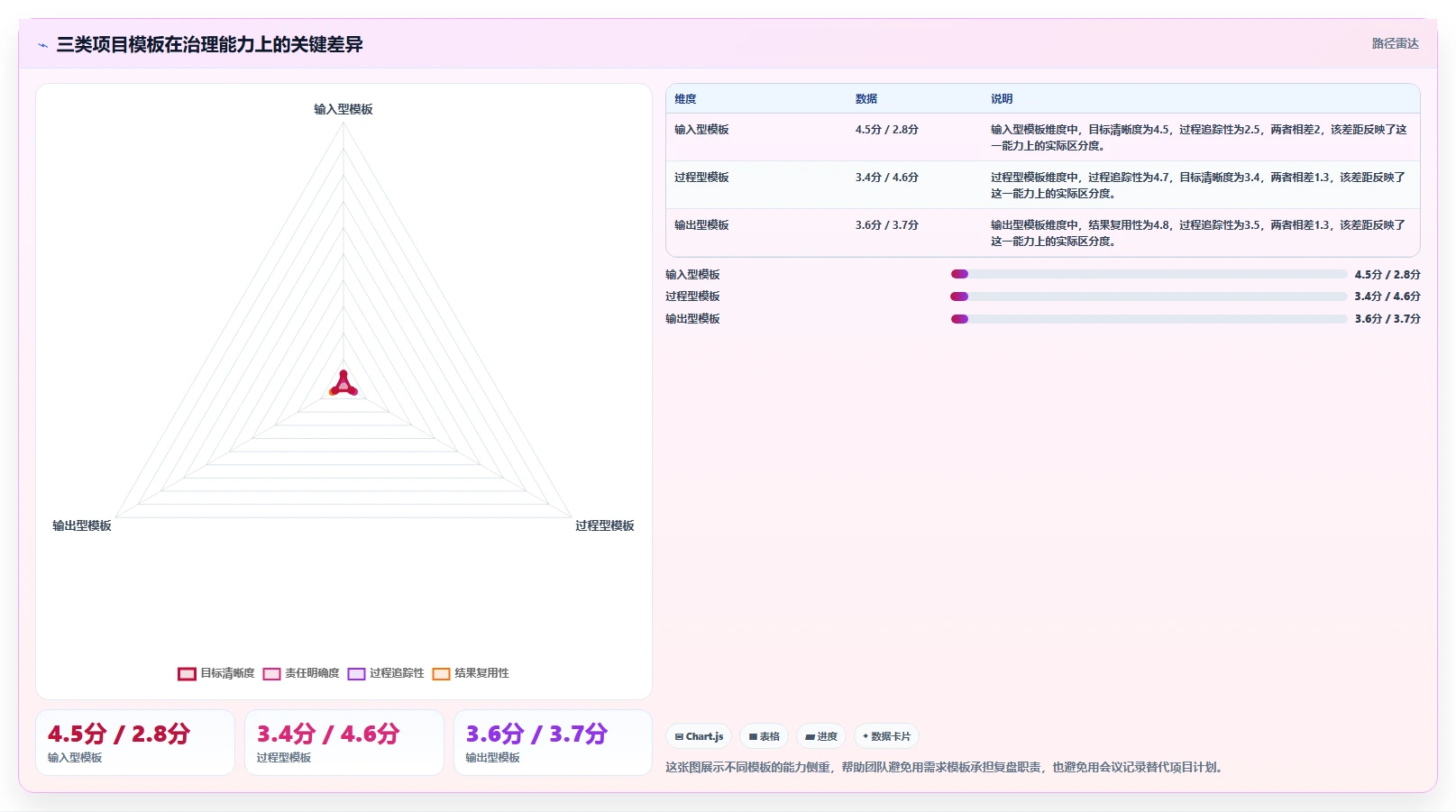Click 输出型模板 cell in the table

tap(701, 225)
